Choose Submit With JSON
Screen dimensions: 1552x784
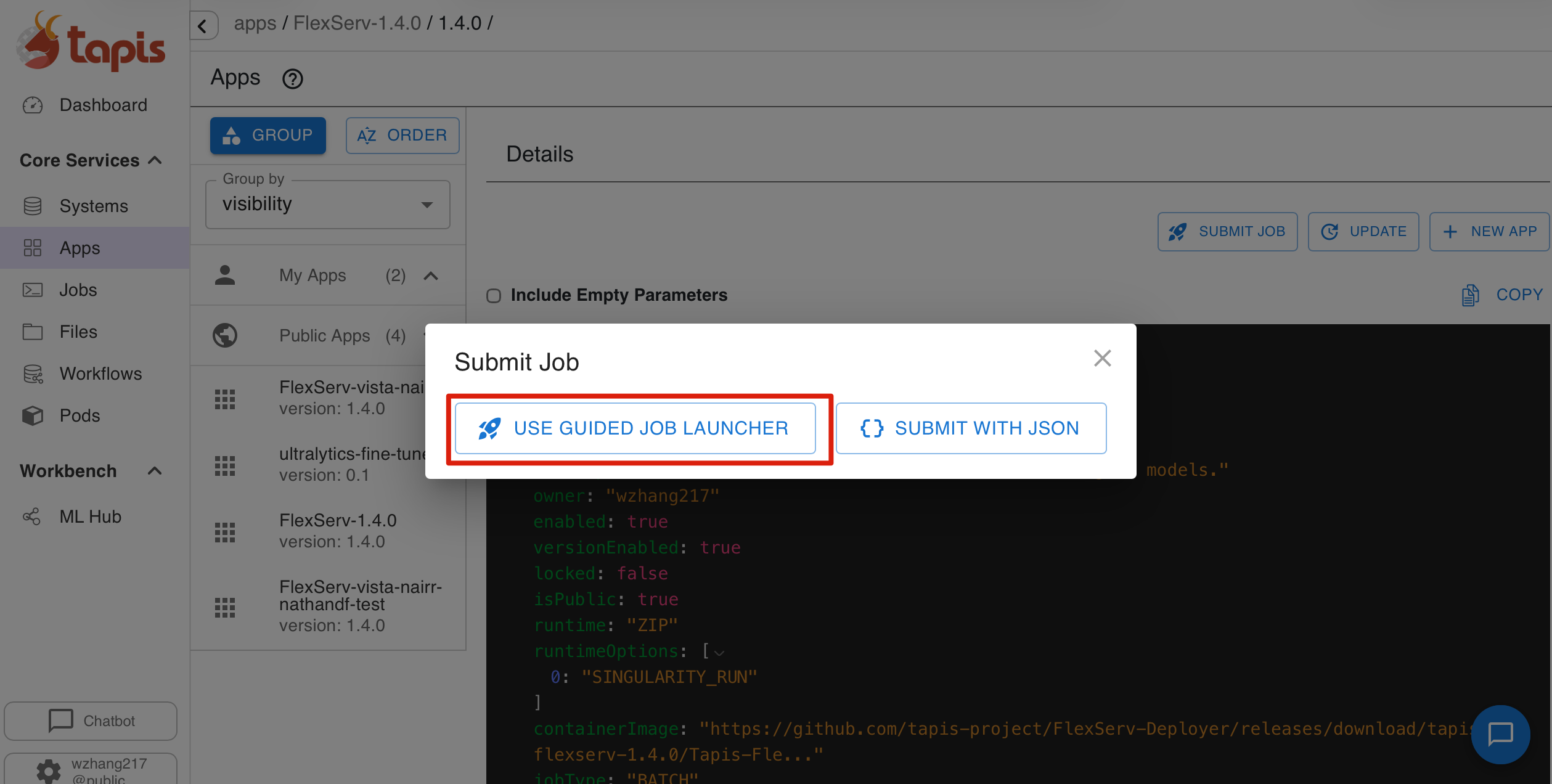click(x=971, y=428)
